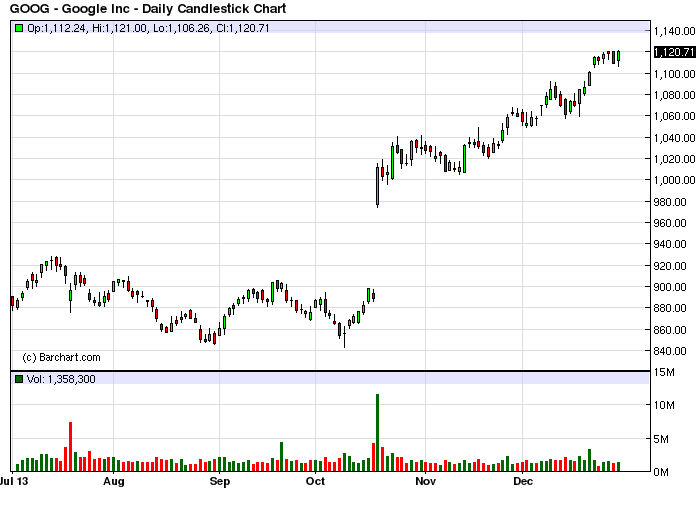This screenshot has width=700, height=512.
Task: Click the 1,080.00 price axis label
Action: 674,95
